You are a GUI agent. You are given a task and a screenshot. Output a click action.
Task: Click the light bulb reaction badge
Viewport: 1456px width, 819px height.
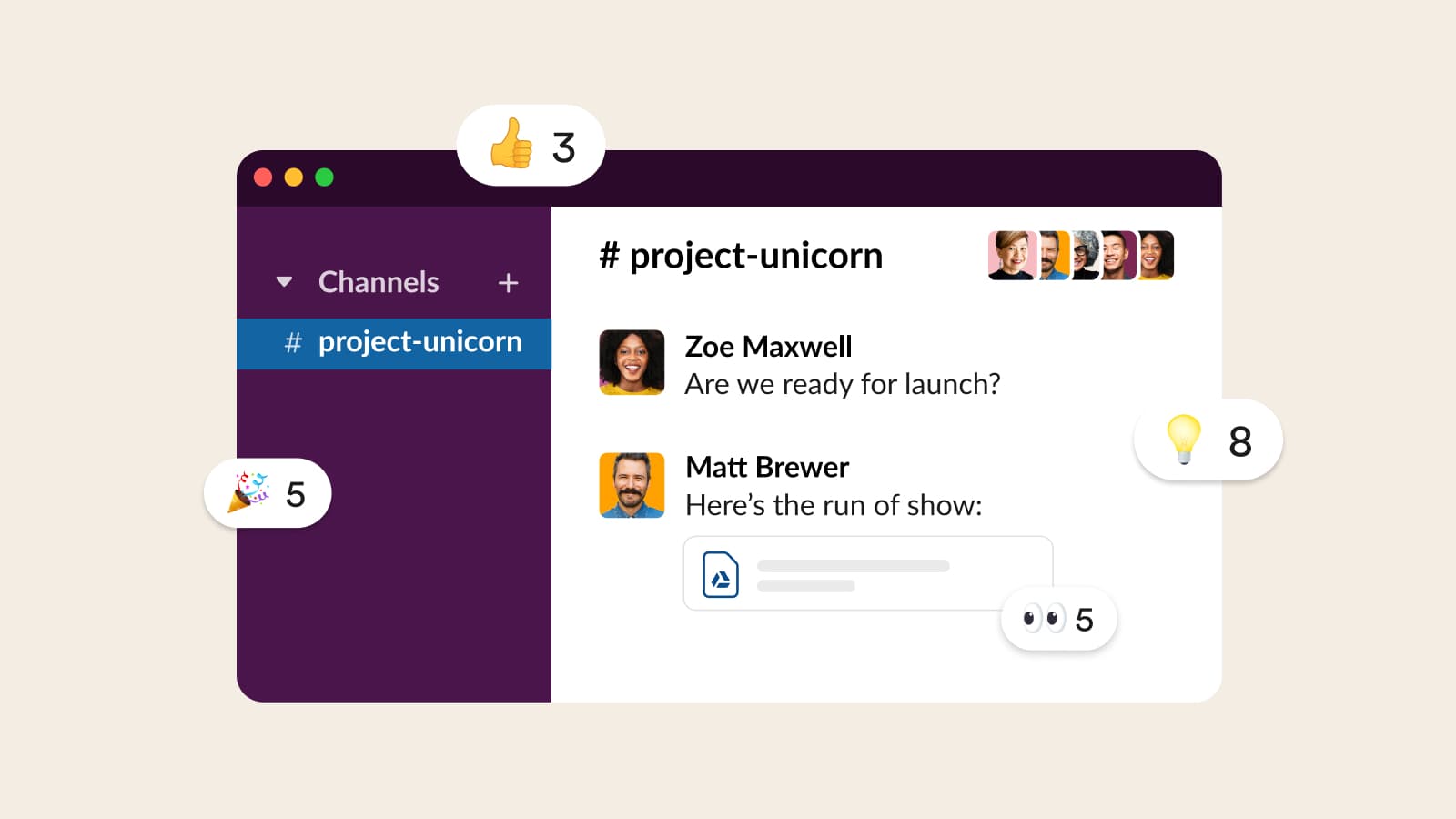[1208, 440]
